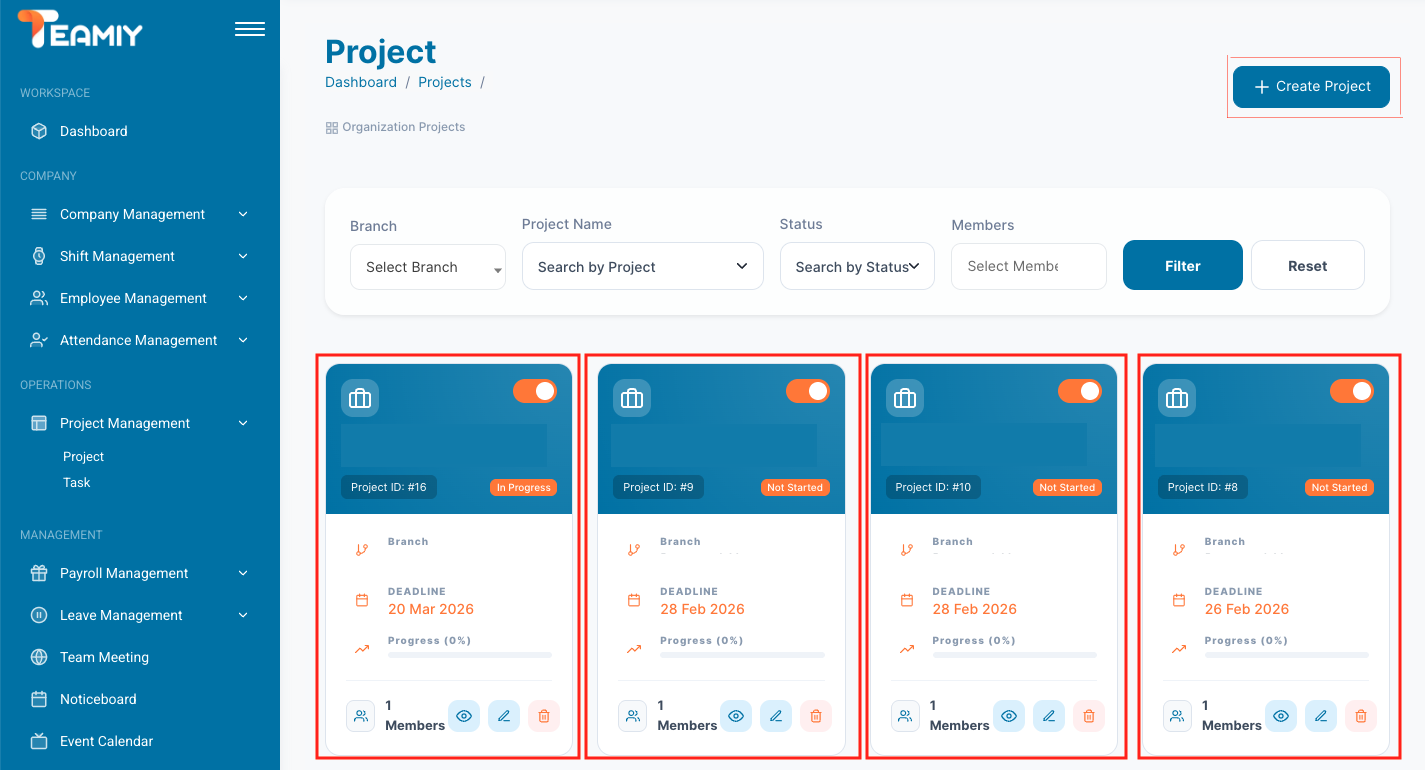Switch off the Project #9 toggle
This screenshot has height=770, width=1425.
[x=807, y=391]
